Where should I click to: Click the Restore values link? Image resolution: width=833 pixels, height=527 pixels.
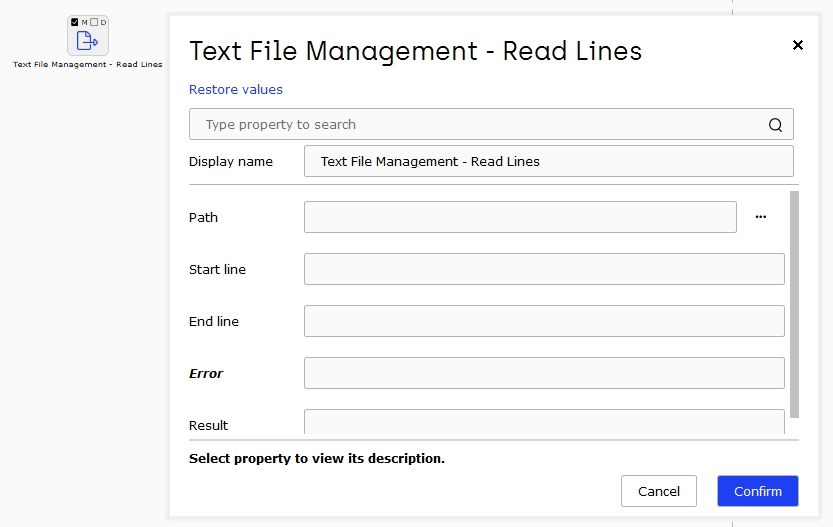pos(236,89)
